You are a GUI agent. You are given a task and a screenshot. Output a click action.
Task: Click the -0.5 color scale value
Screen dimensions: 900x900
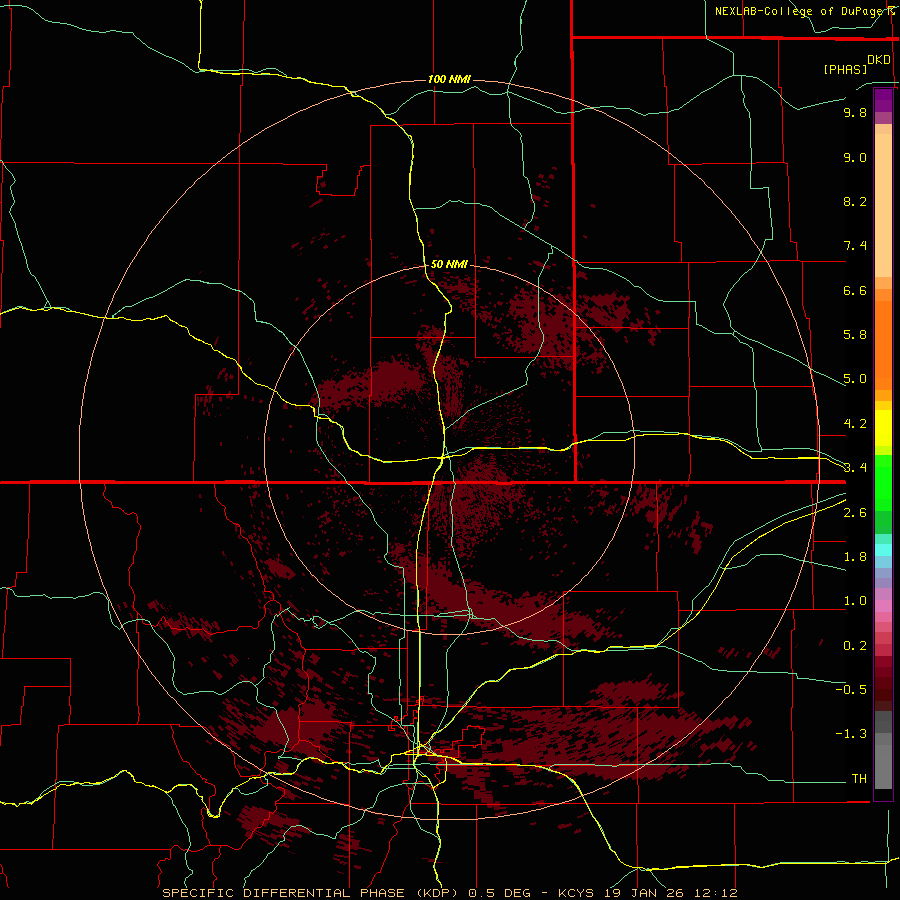coord(851,690)
